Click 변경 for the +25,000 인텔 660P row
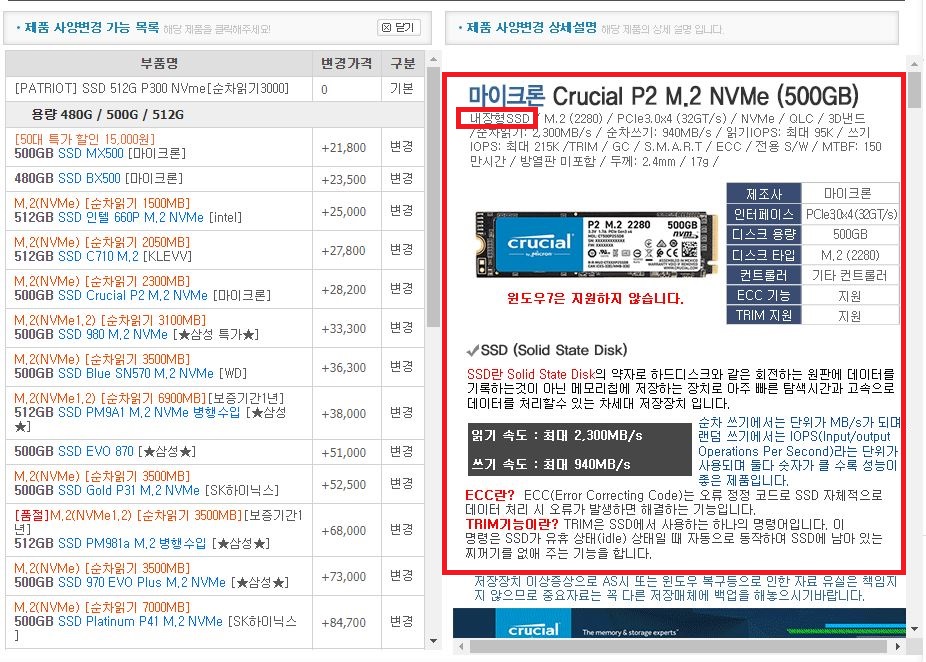 click(x=402, y=210)
